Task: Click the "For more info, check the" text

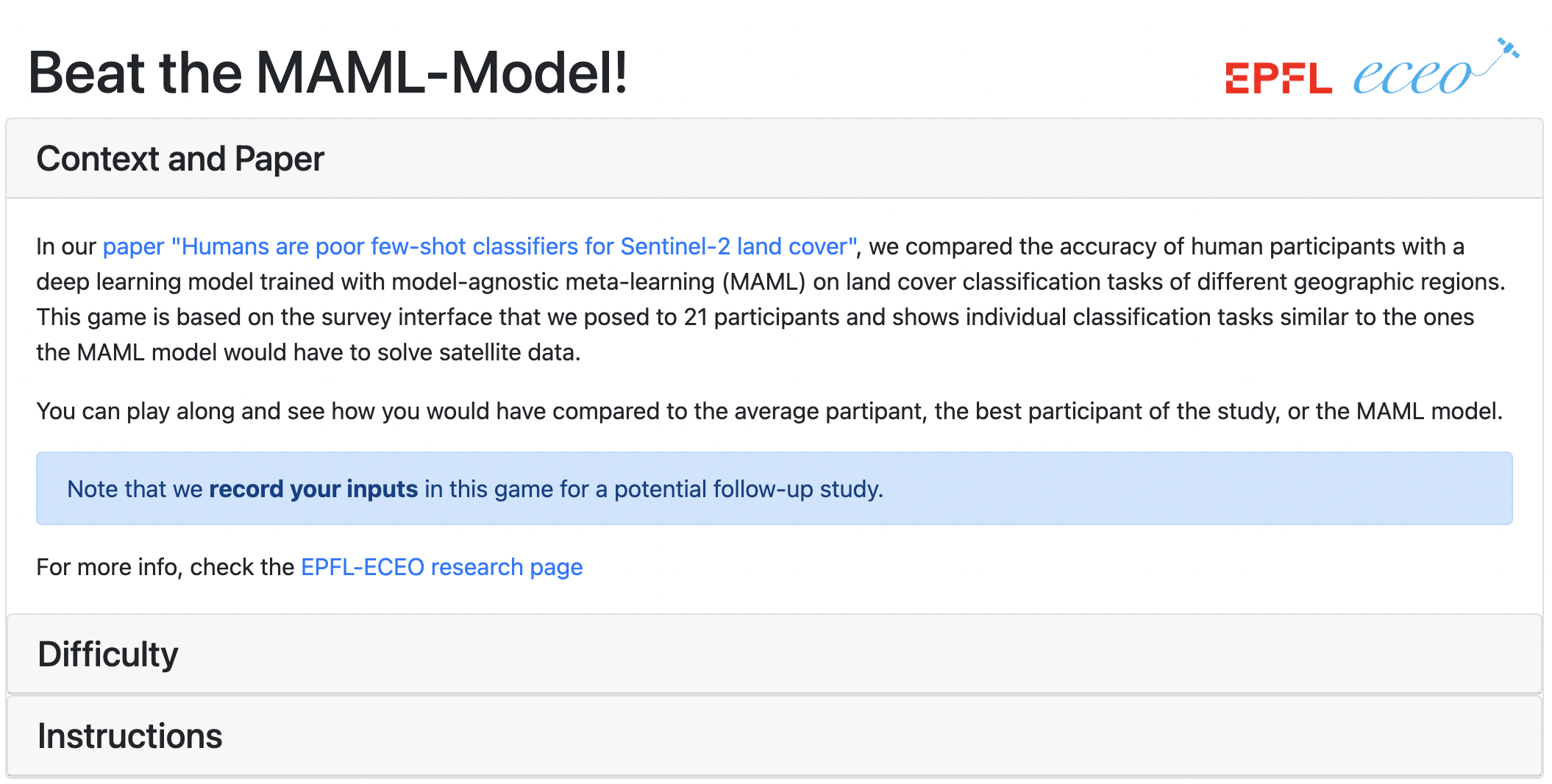Action: click(165, 567)
